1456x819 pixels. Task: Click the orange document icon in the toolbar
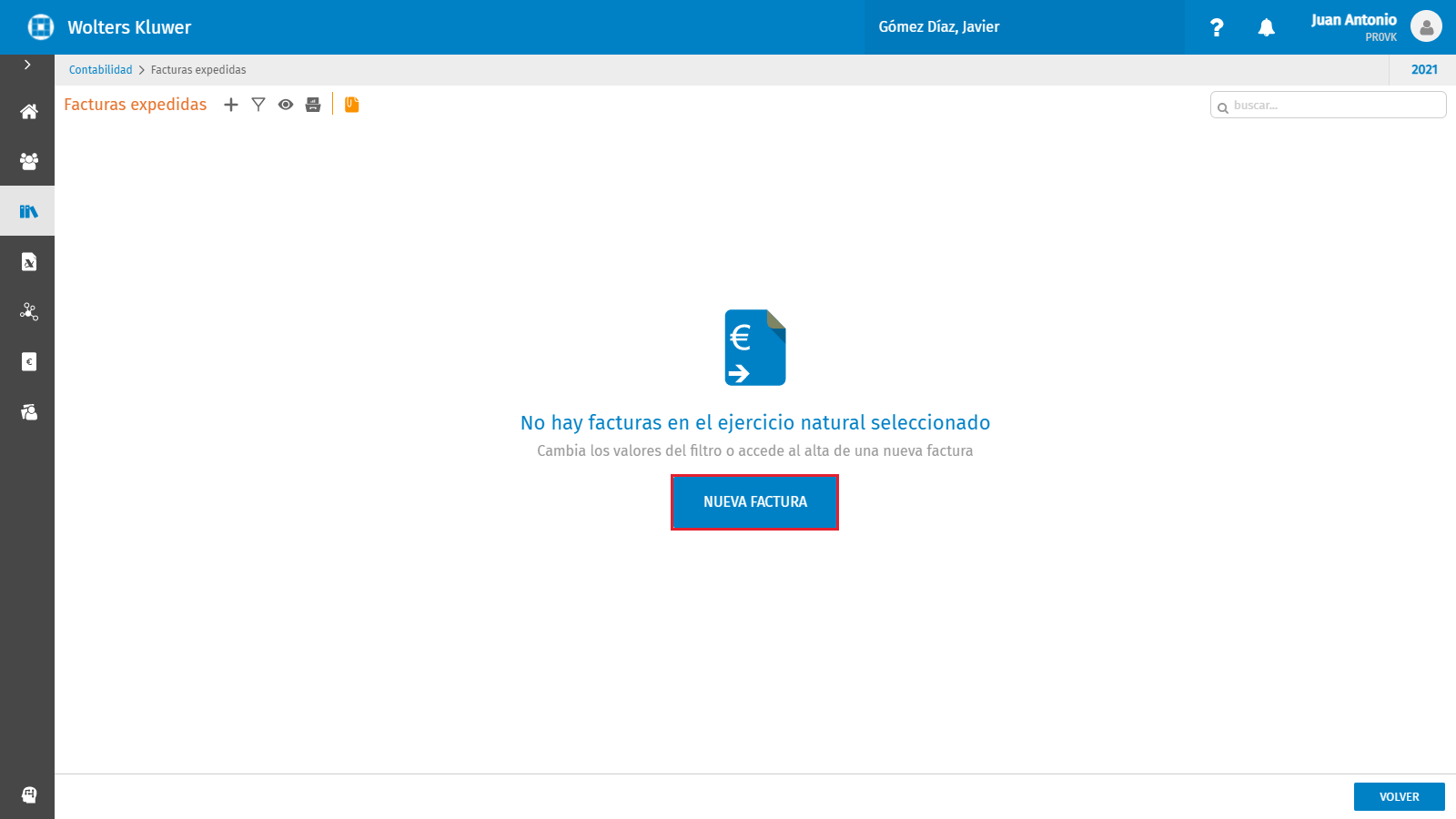352,105
